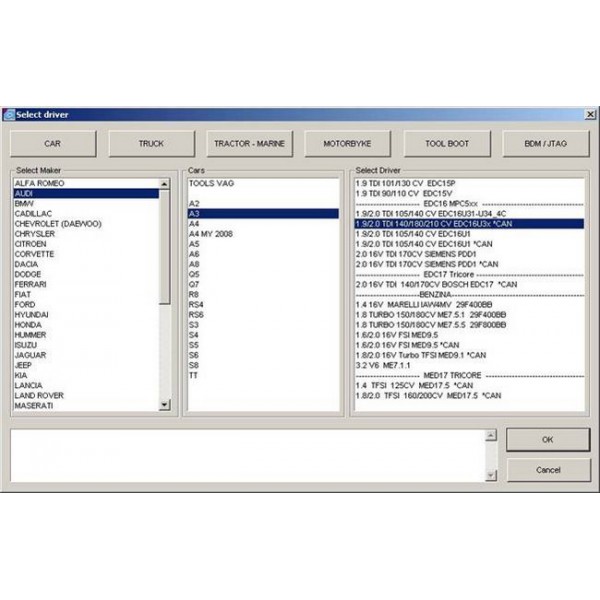Select DACIA maker

(x=86, y=264)
